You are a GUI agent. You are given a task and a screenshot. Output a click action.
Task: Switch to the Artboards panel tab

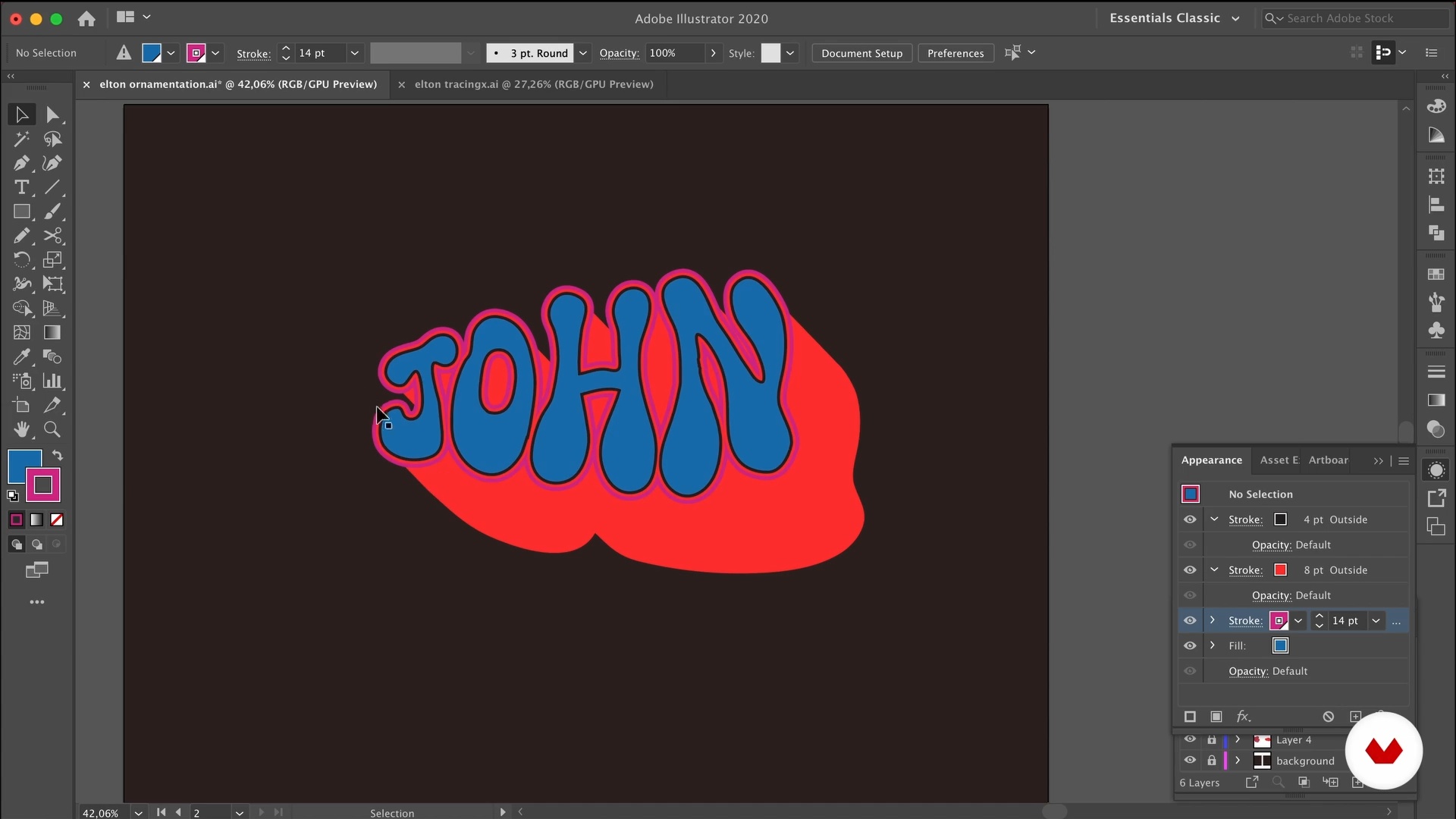point(1328,460)
